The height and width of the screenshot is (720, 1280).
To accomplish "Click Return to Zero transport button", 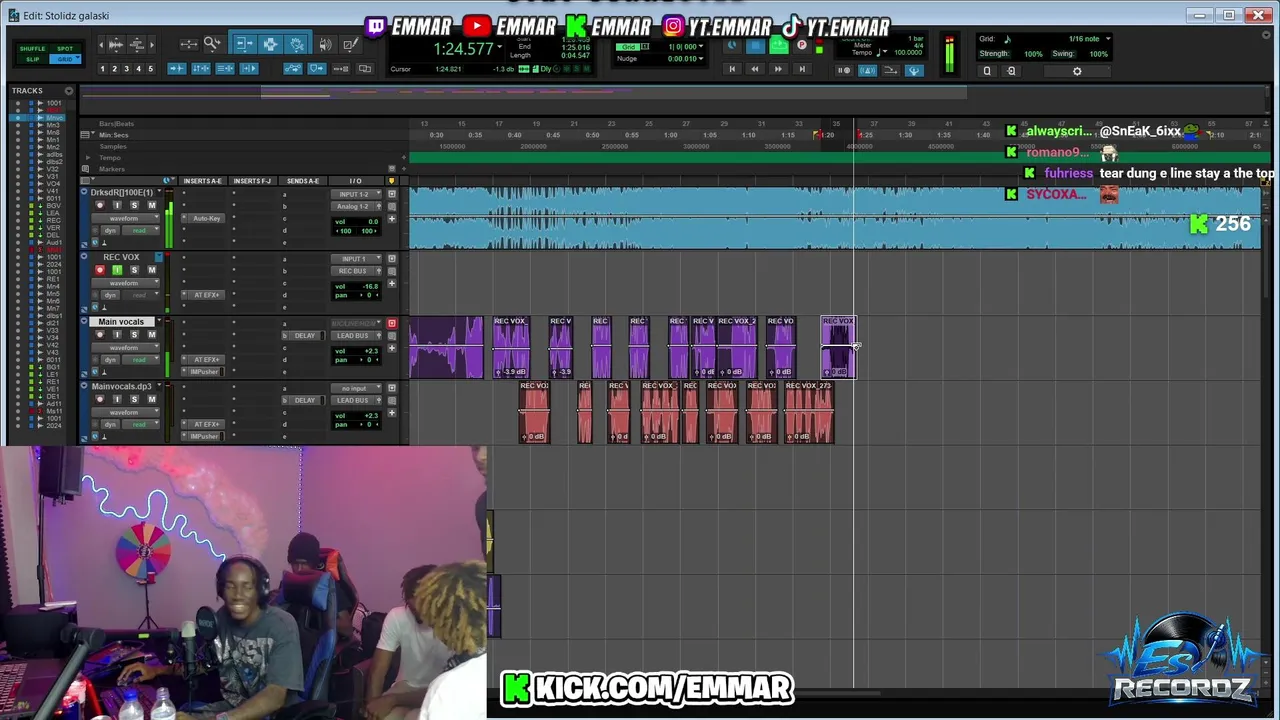I will 732,69.
